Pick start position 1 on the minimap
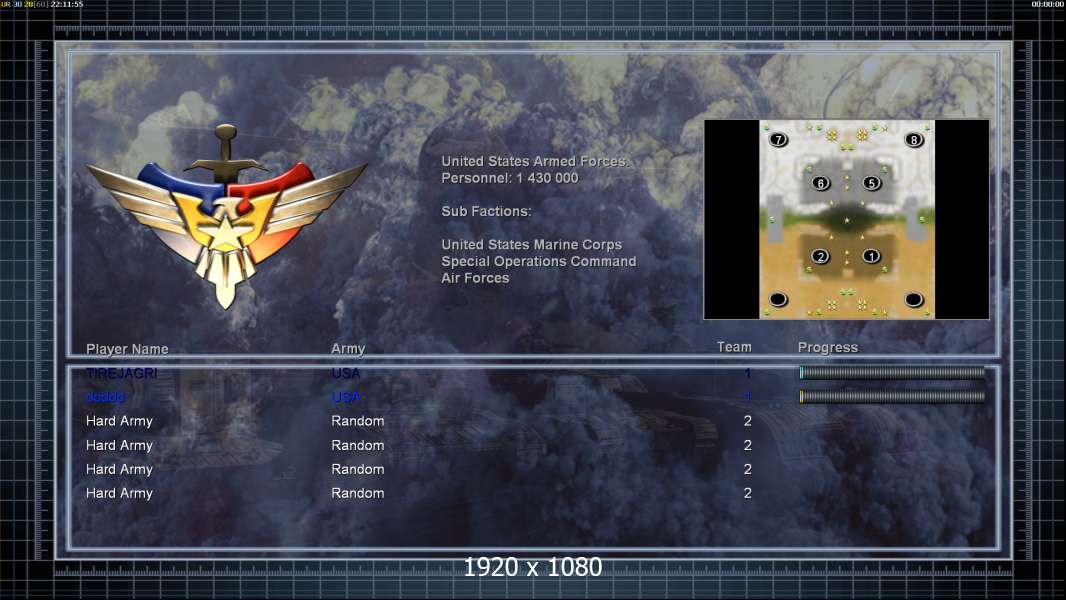The width and height of the screenshot is (1066, 600). coord(871,257)
